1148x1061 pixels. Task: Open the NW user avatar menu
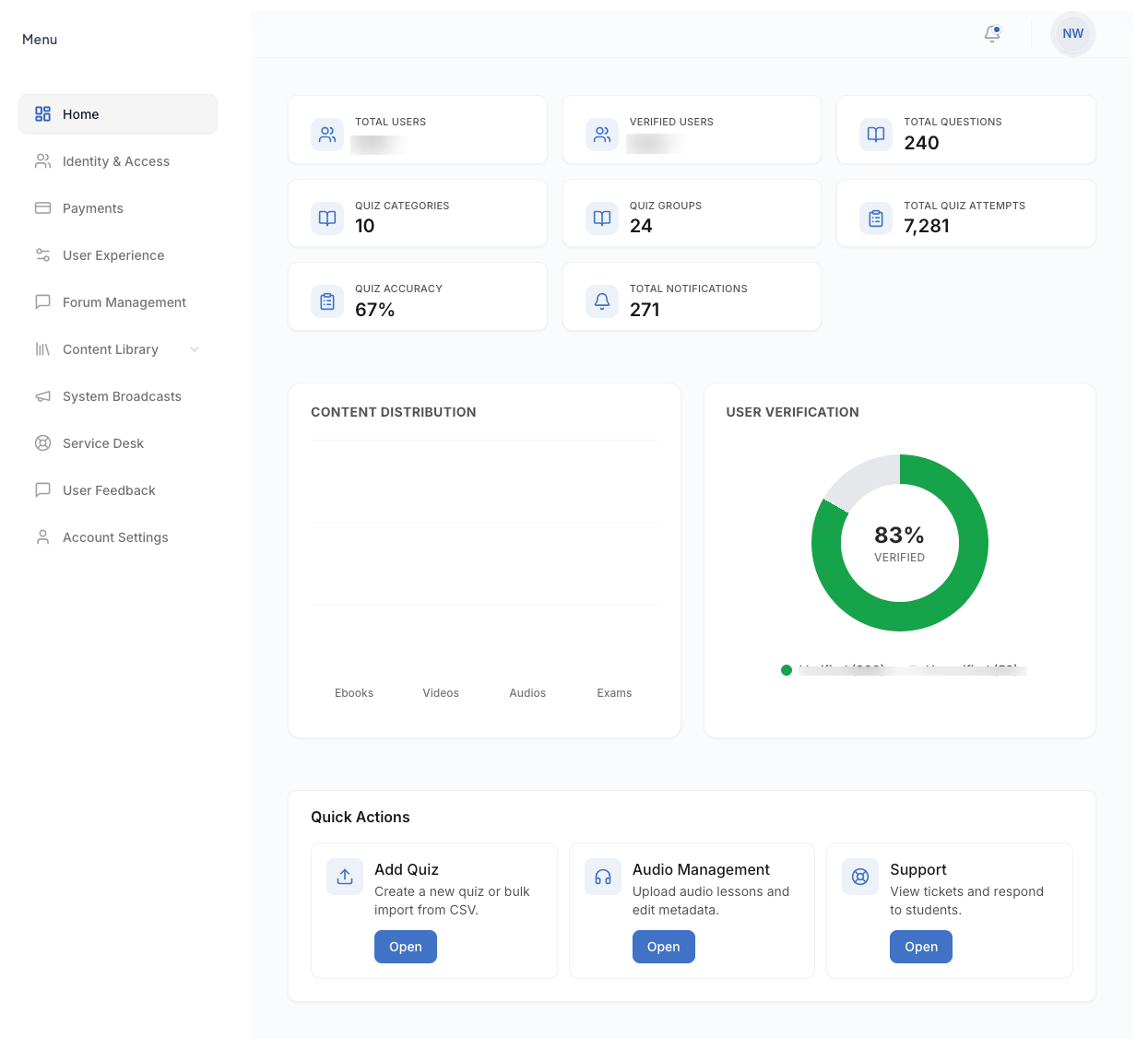pos(1072,34)
